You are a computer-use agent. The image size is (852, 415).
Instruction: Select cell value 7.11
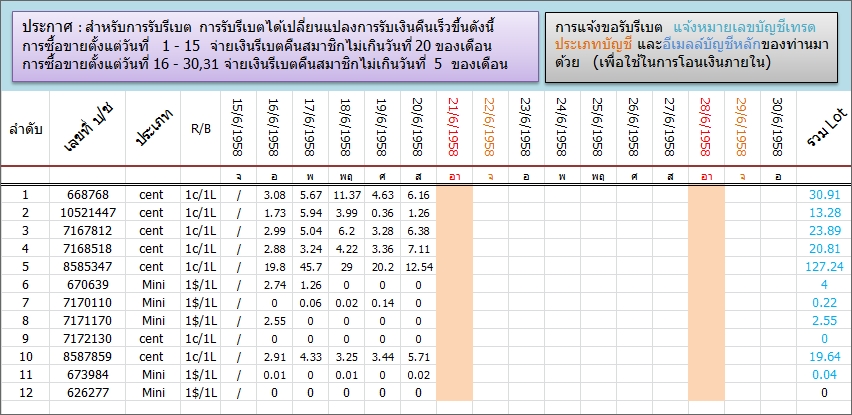pos(418,249)
